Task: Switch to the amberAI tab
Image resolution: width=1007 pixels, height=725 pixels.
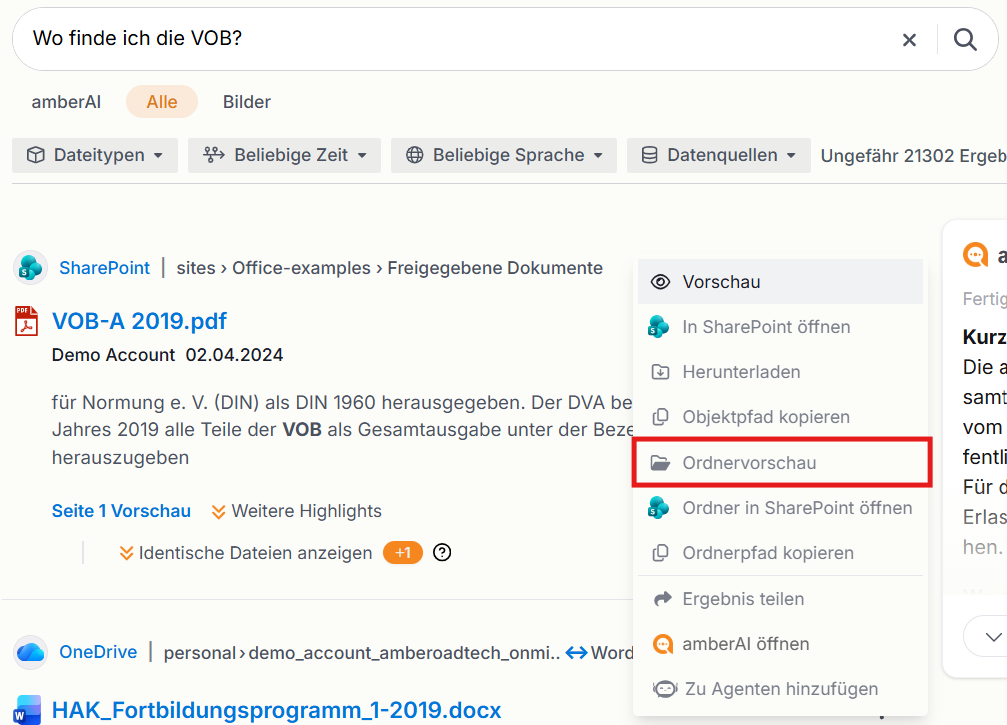Action: pos(66,101)
